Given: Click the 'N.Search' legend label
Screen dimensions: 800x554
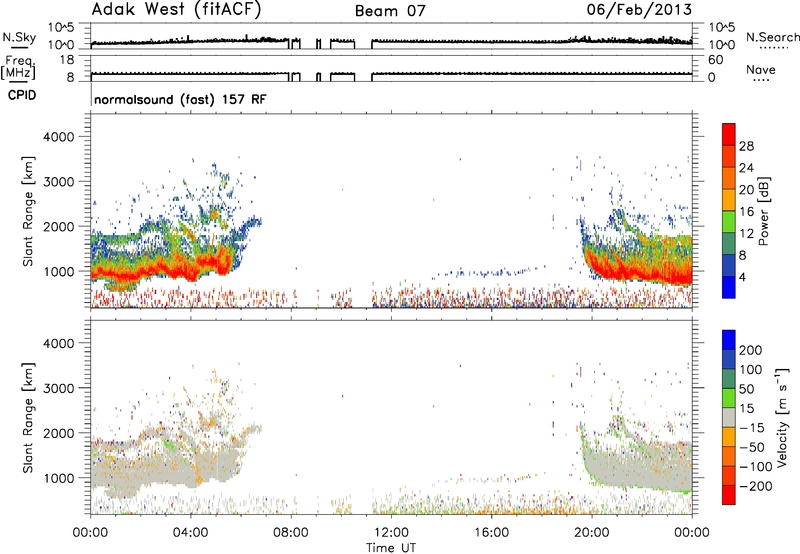Looking at the screenshot, I should [x=772, y=37].
